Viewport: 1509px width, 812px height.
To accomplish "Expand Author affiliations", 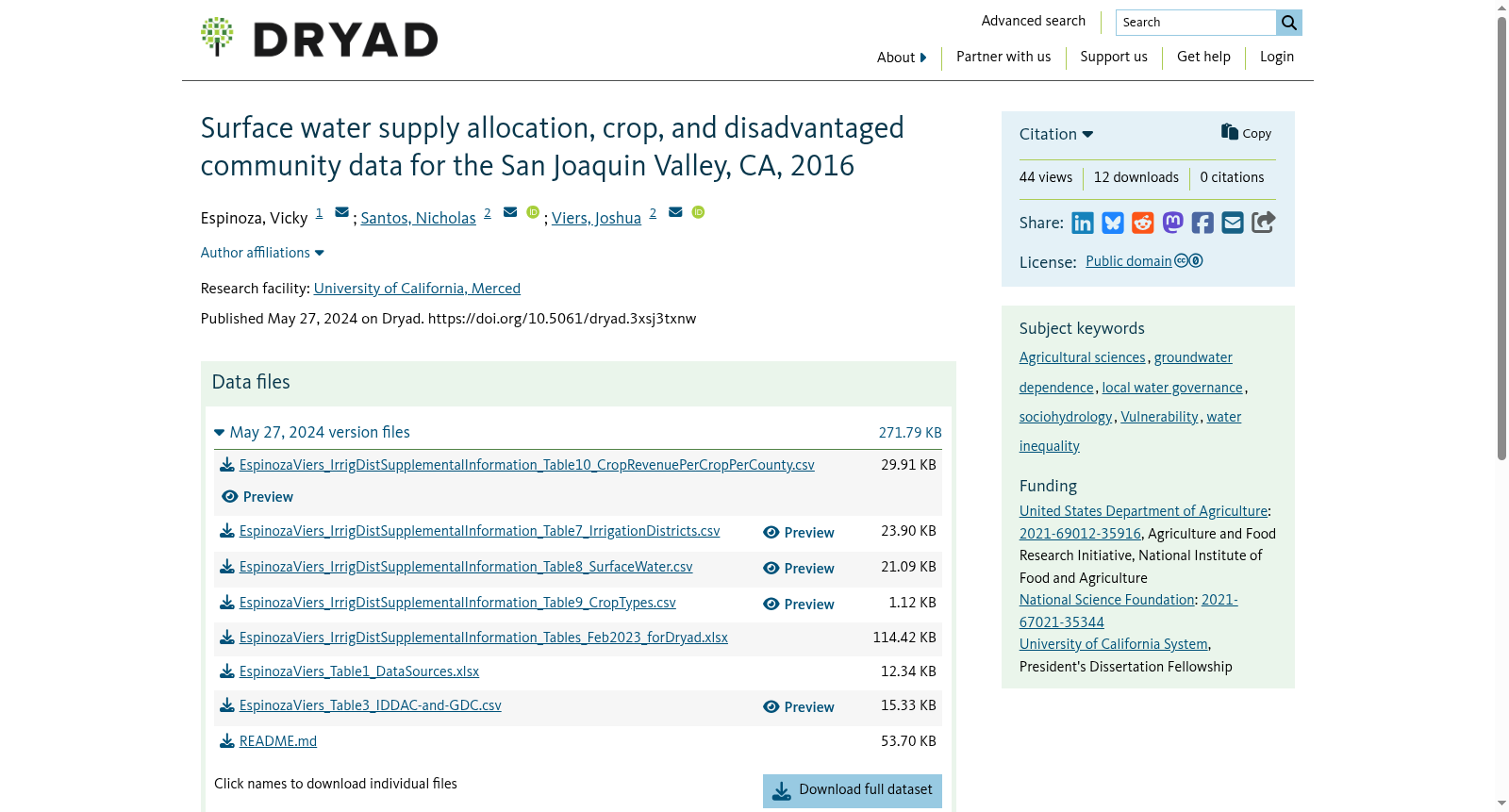I will (262, 253).
